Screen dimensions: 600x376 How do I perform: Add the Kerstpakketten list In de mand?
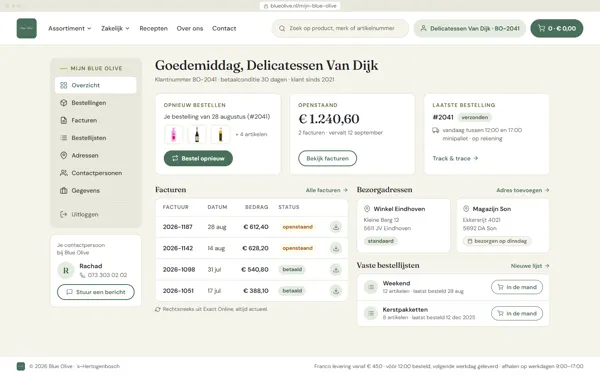click(517, 313)
